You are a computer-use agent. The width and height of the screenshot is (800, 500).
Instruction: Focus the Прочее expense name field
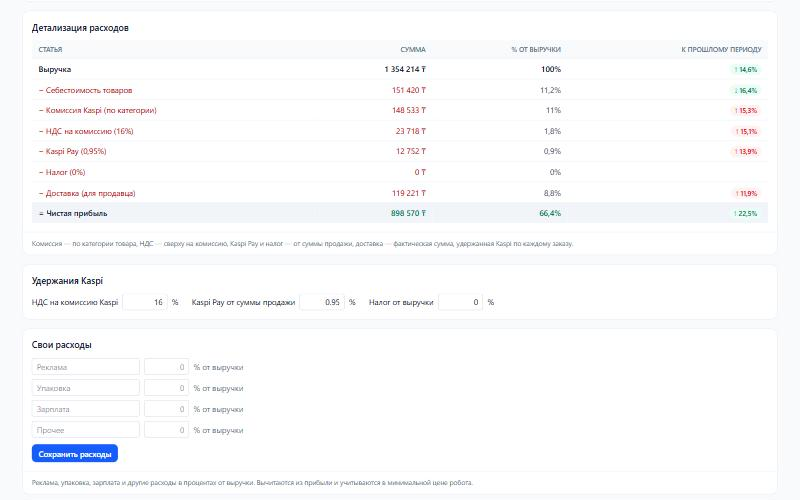point(86,430)
